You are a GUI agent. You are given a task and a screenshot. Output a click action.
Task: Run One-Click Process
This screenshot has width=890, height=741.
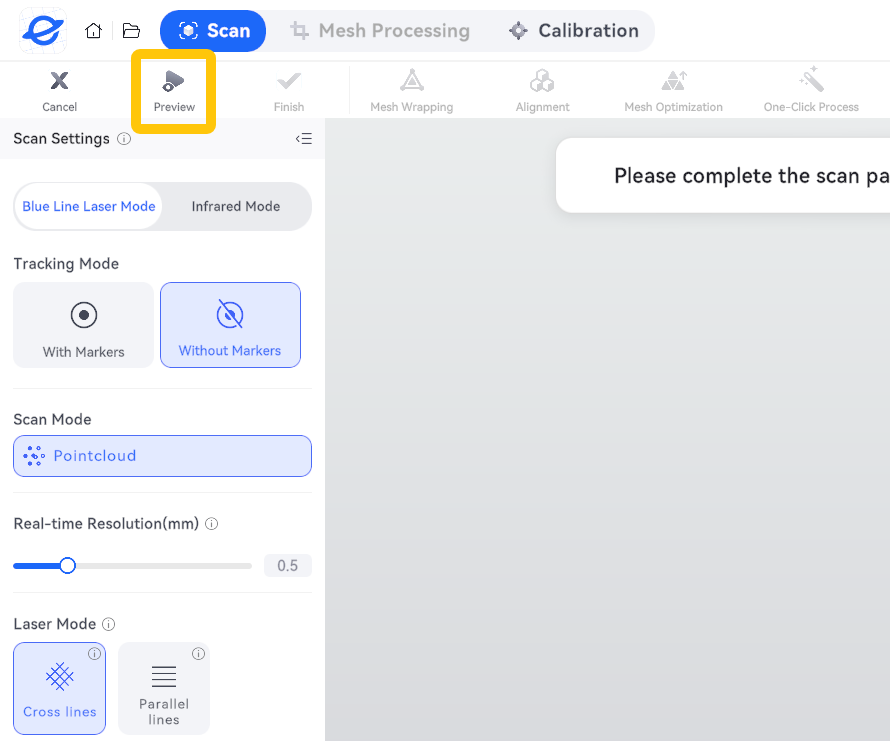pyautogui.click(x=811, y=91)
